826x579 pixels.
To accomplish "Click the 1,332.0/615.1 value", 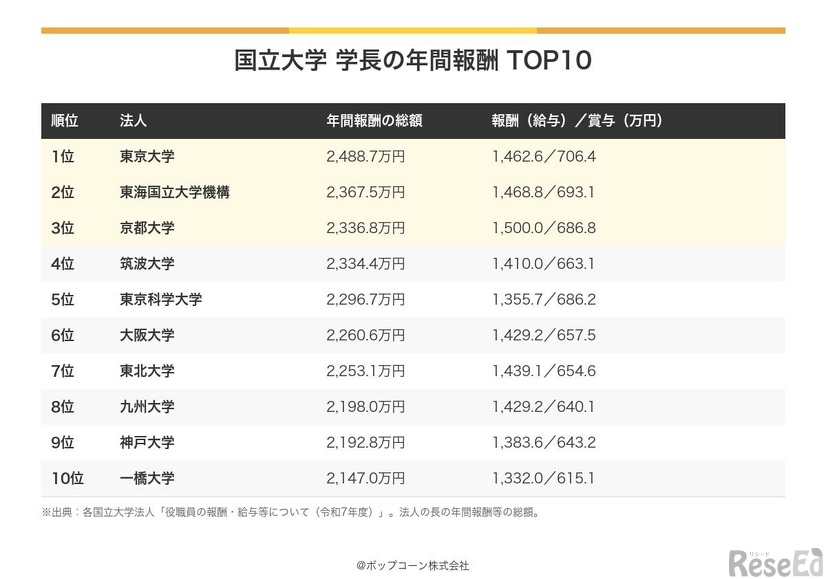I will [x=543, y=478].
